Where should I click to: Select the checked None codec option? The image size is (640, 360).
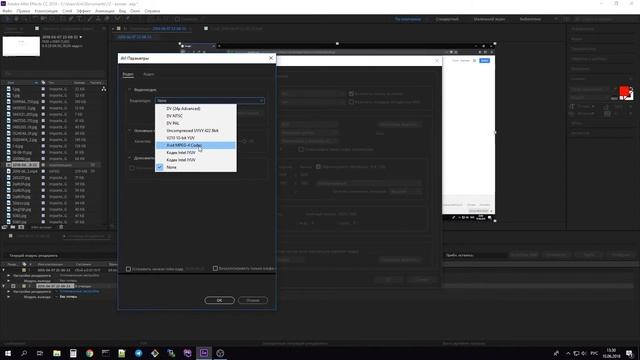point(196,167)
